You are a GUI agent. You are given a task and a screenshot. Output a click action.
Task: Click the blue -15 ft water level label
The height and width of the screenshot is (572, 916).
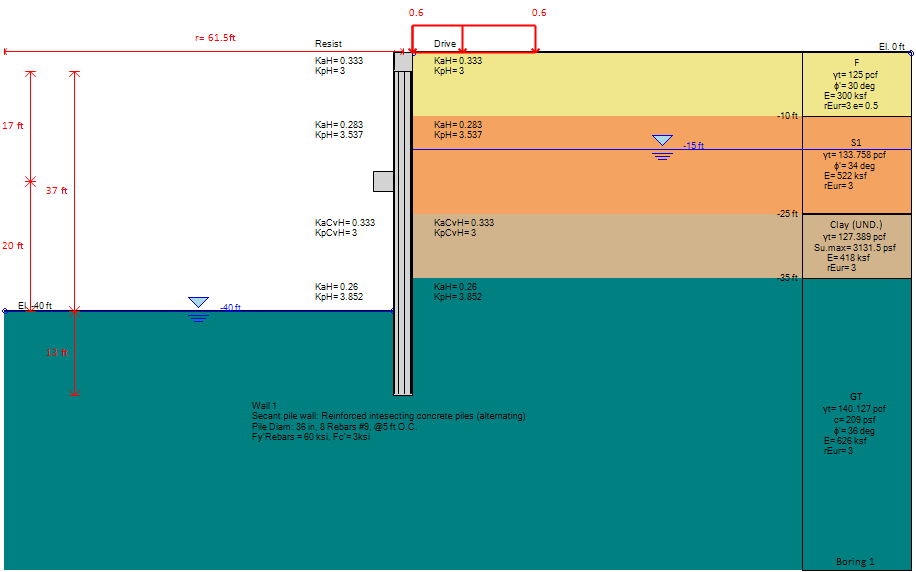(693, 145)
